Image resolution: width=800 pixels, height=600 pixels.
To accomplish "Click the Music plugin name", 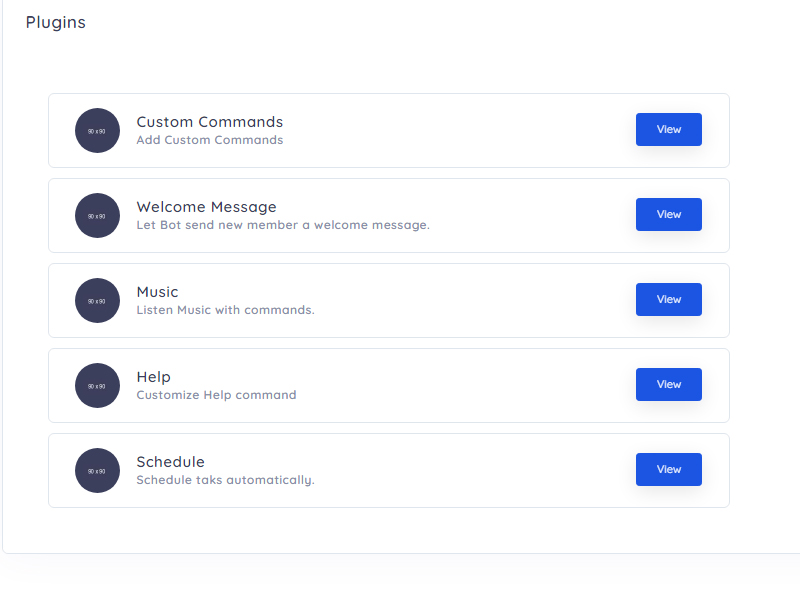I will coord(157,292).
